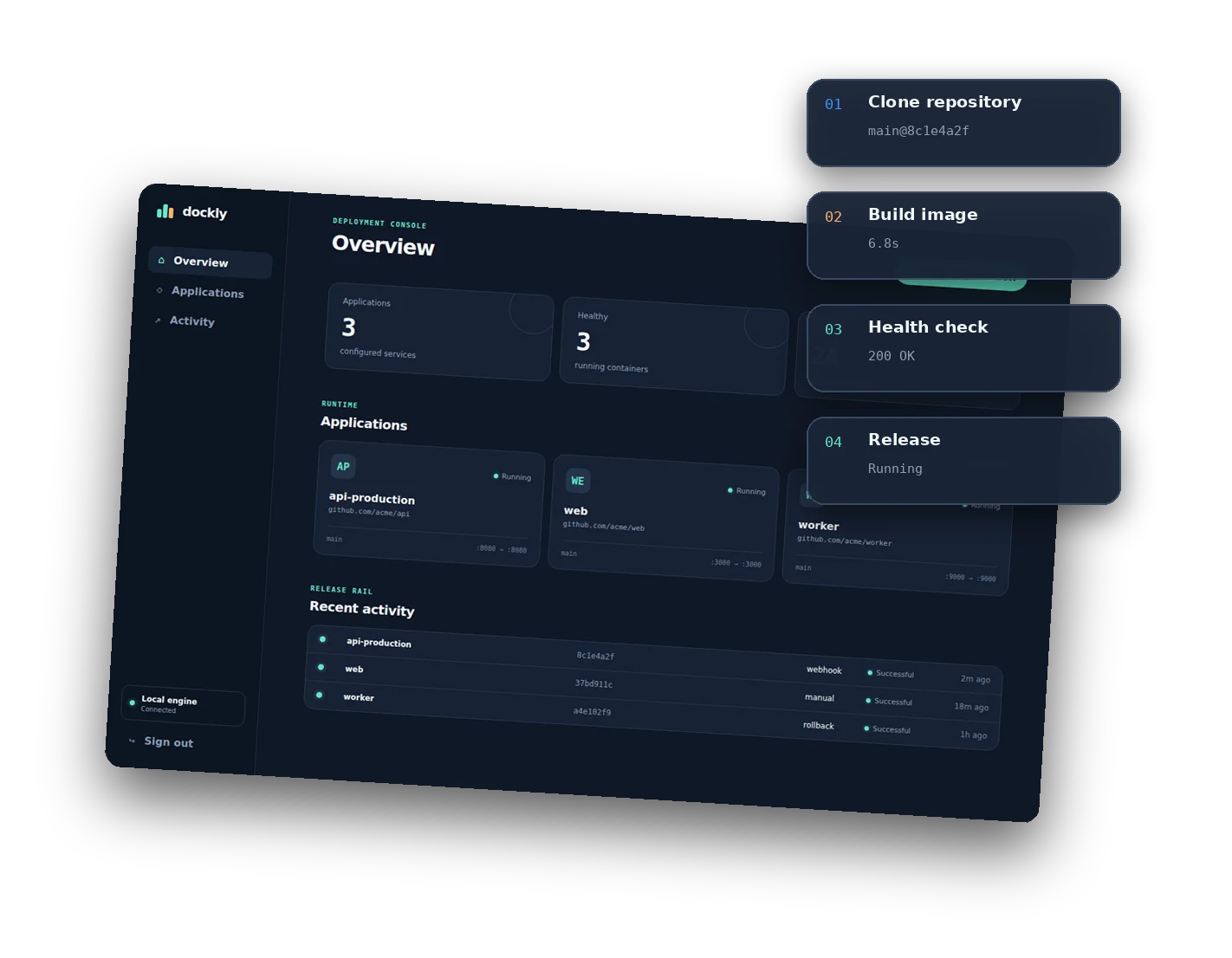Select api-production row in Recent activity
Viewport: 1232px width, 958px height.
pyautogui.click(x=654, y=659)
